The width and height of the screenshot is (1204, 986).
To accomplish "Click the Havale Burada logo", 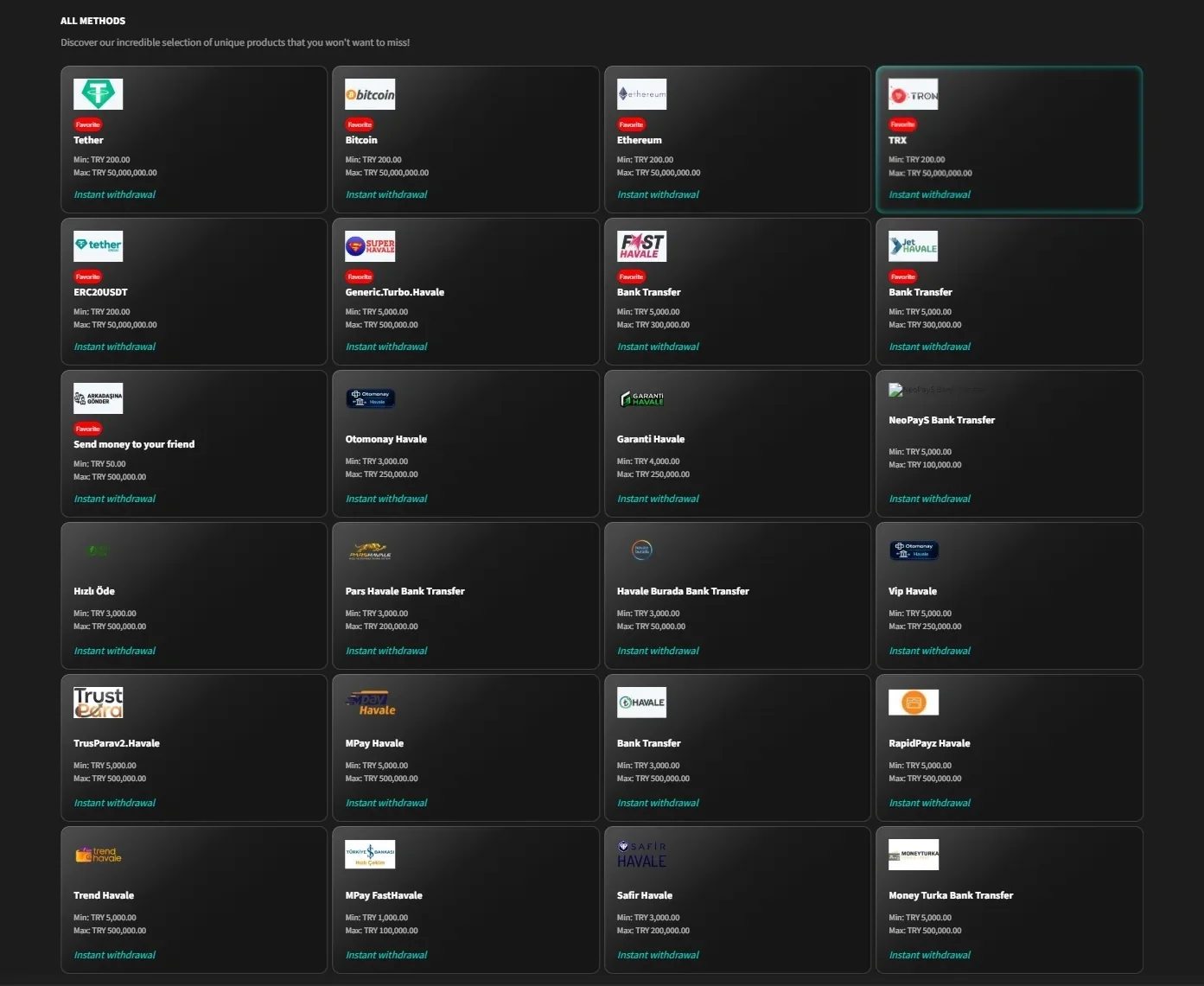I will click(x=641, y=550).
